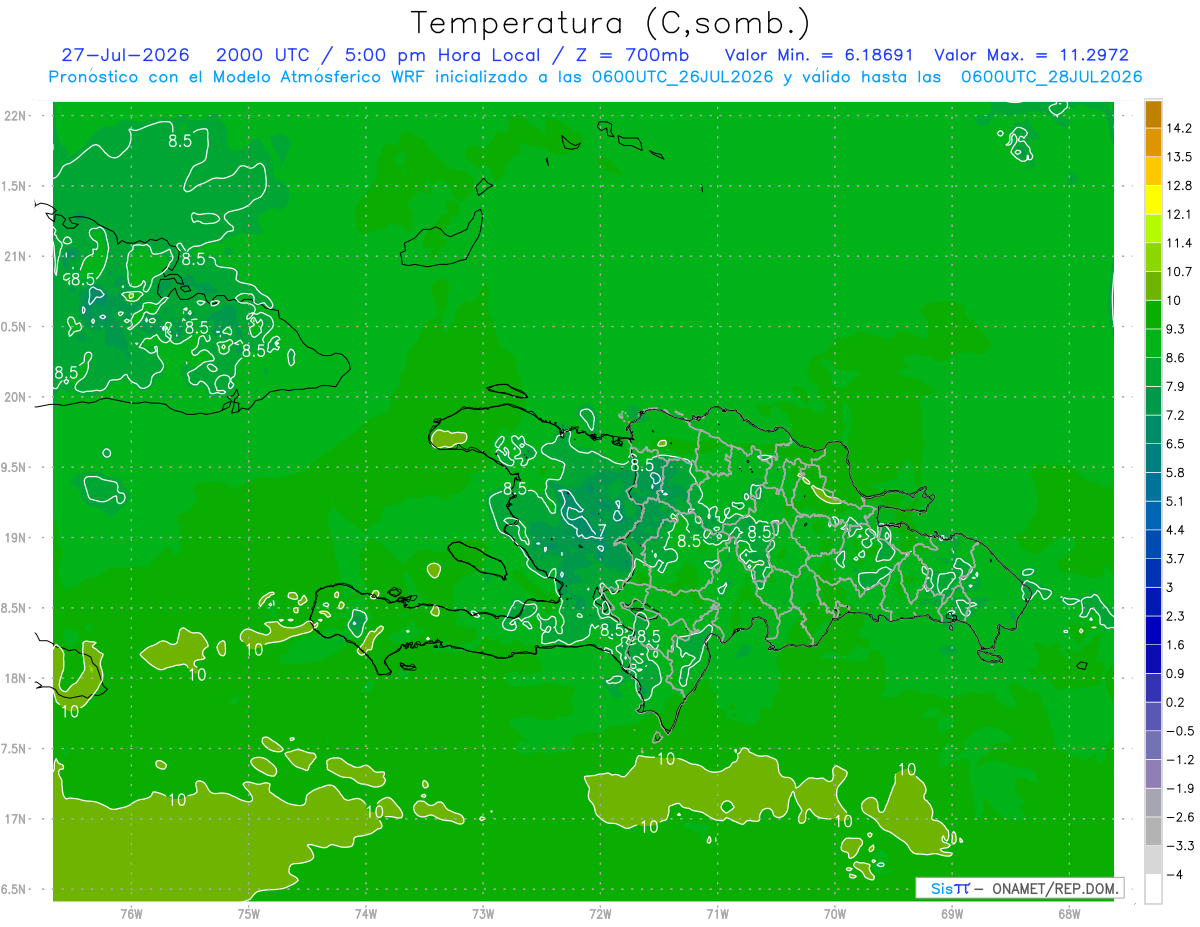Click the dark blue color bar segment between 1.6 and 2.3
Viewport: 1200px width, 927px height.
[x=1153, y=630]
